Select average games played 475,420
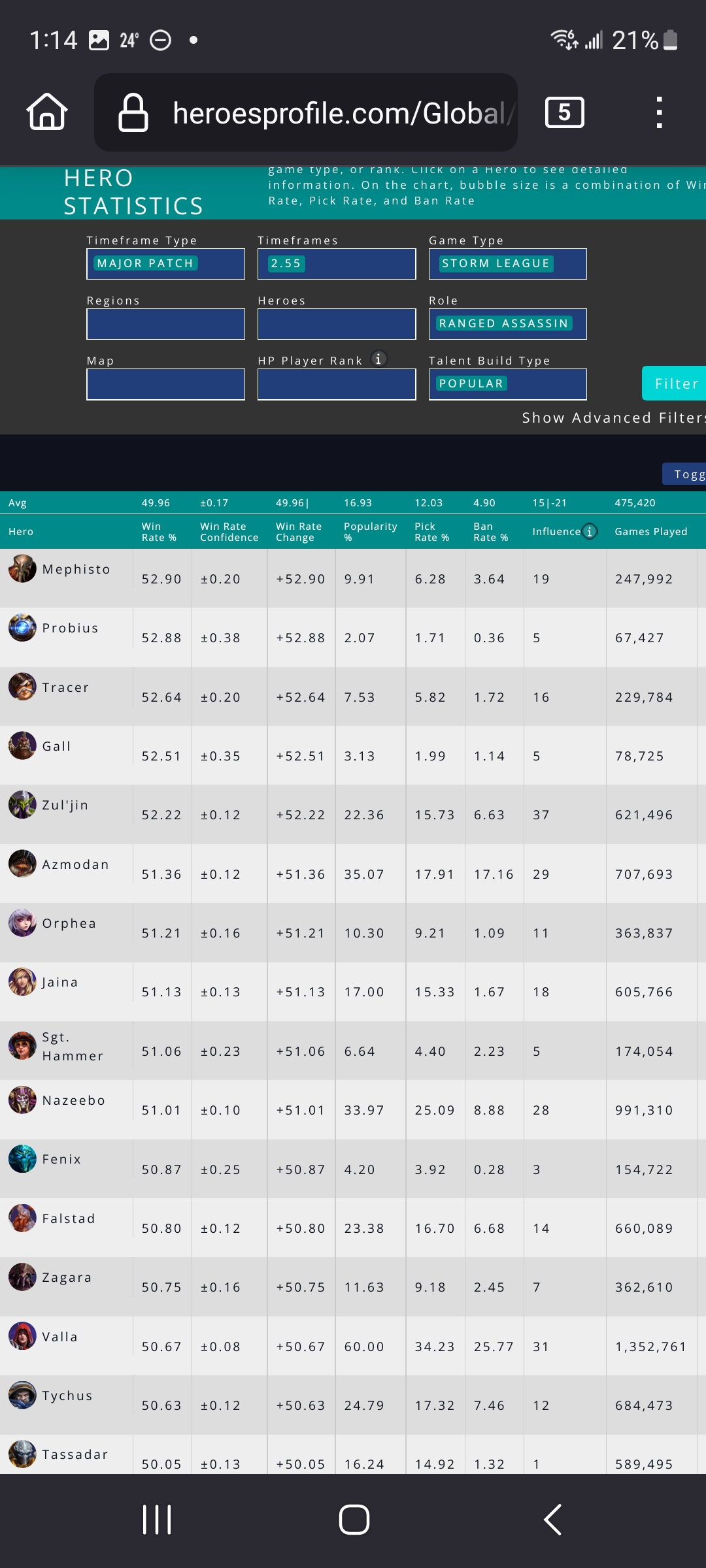 635,503
